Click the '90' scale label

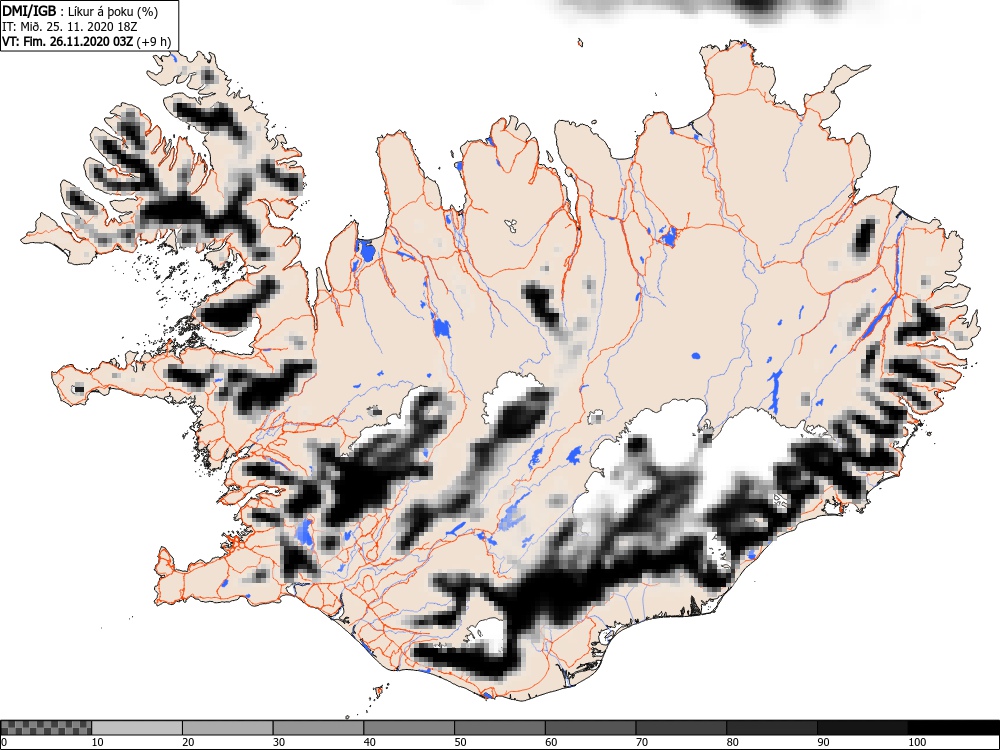[x=823, y=742]
